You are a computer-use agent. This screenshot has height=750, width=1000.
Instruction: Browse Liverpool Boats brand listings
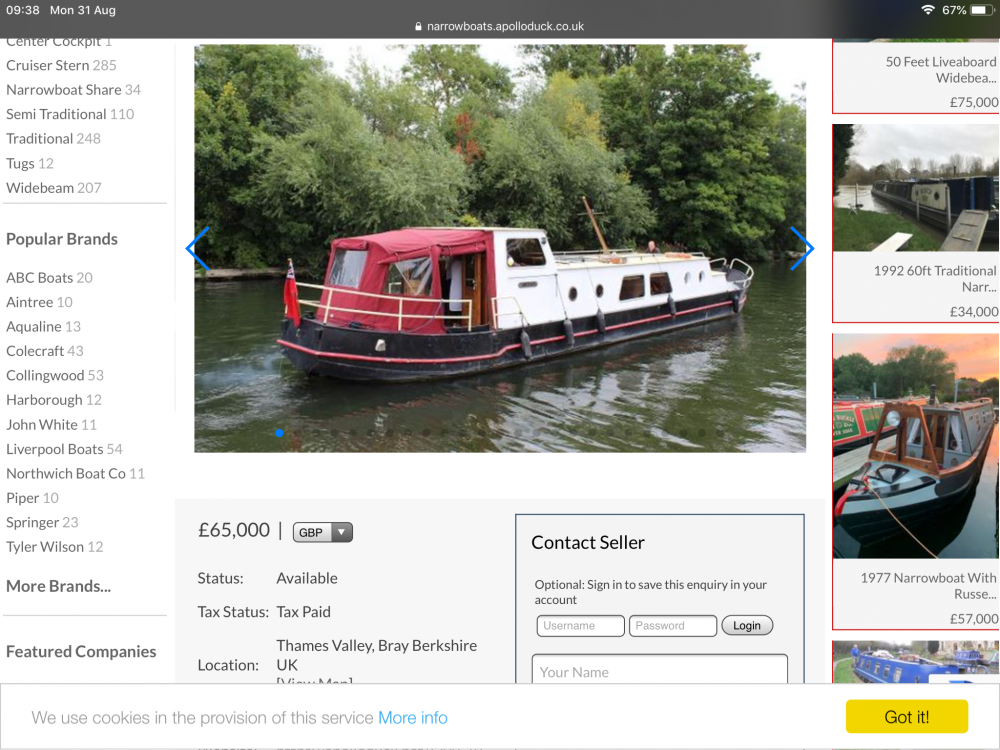pyautogui.click(x=64, y=449)
